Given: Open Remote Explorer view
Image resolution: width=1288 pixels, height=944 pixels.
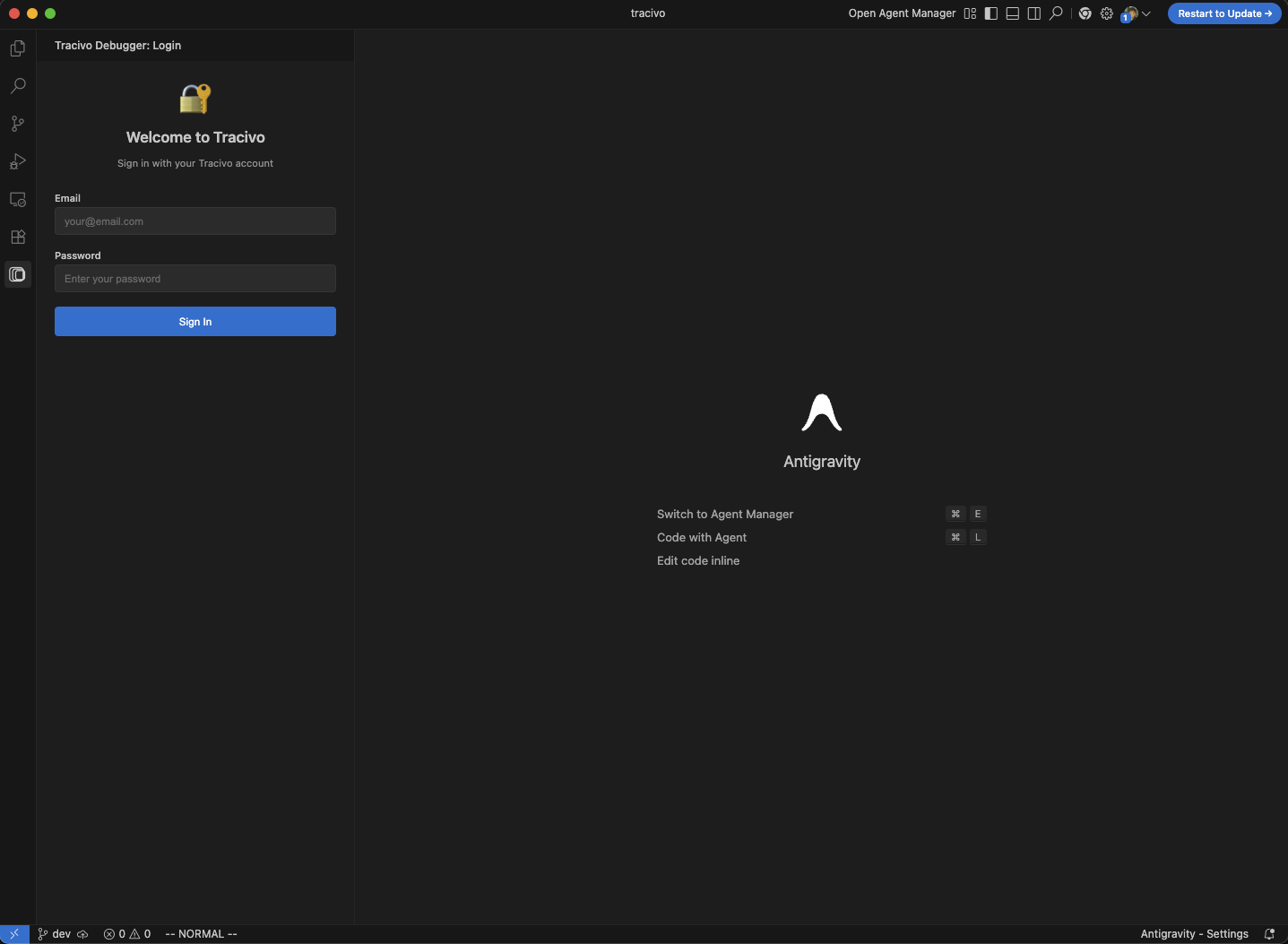Looking at the screenshot, I should pos(18,199).
